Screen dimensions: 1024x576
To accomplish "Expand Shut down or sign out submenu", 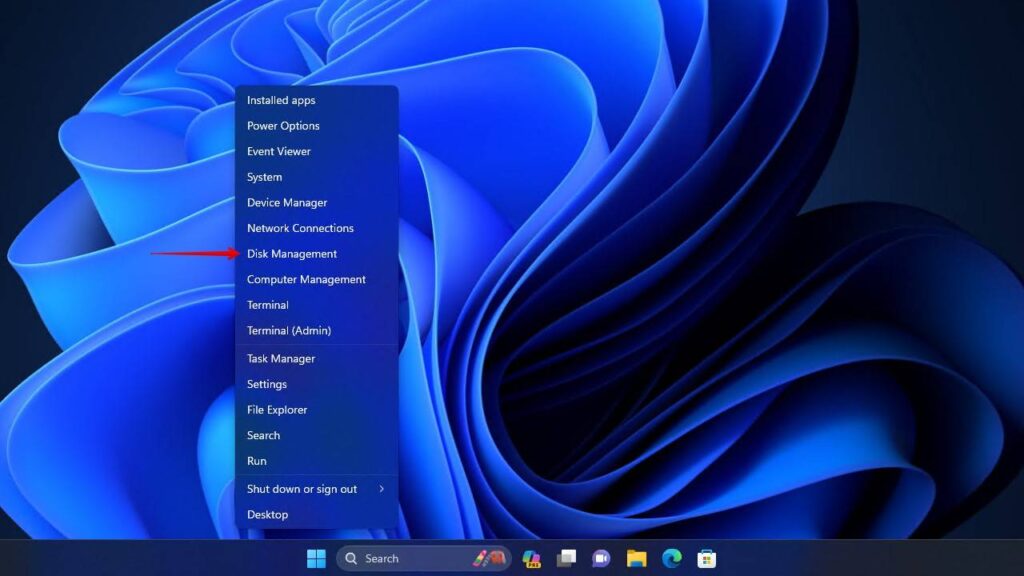I will click(x=317, y=488).
